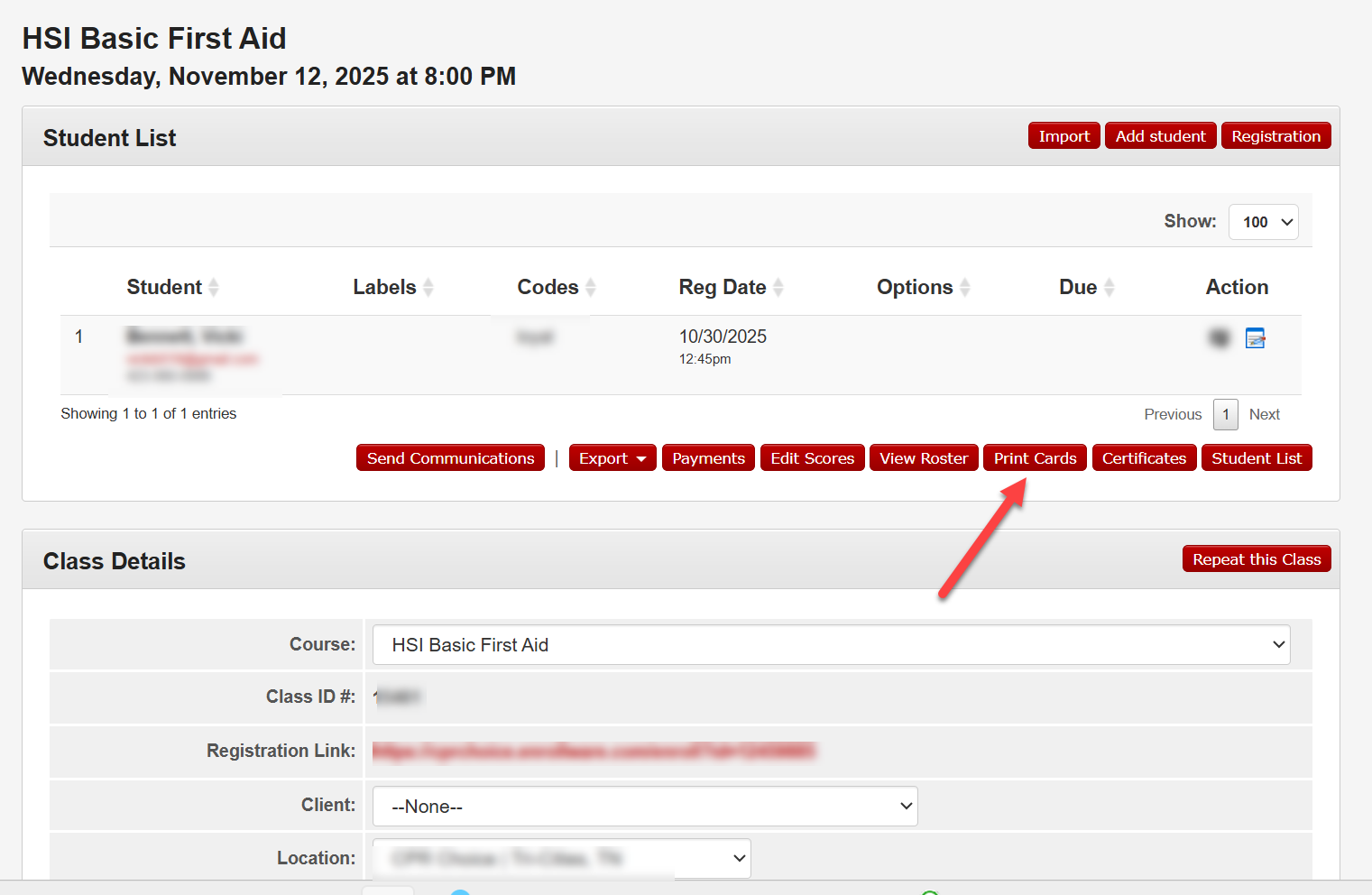The width and height of the screenshot is (1372, 895).
Task: Sort the table by Options column
Action: pyautogui.click(x=924, y=287)
